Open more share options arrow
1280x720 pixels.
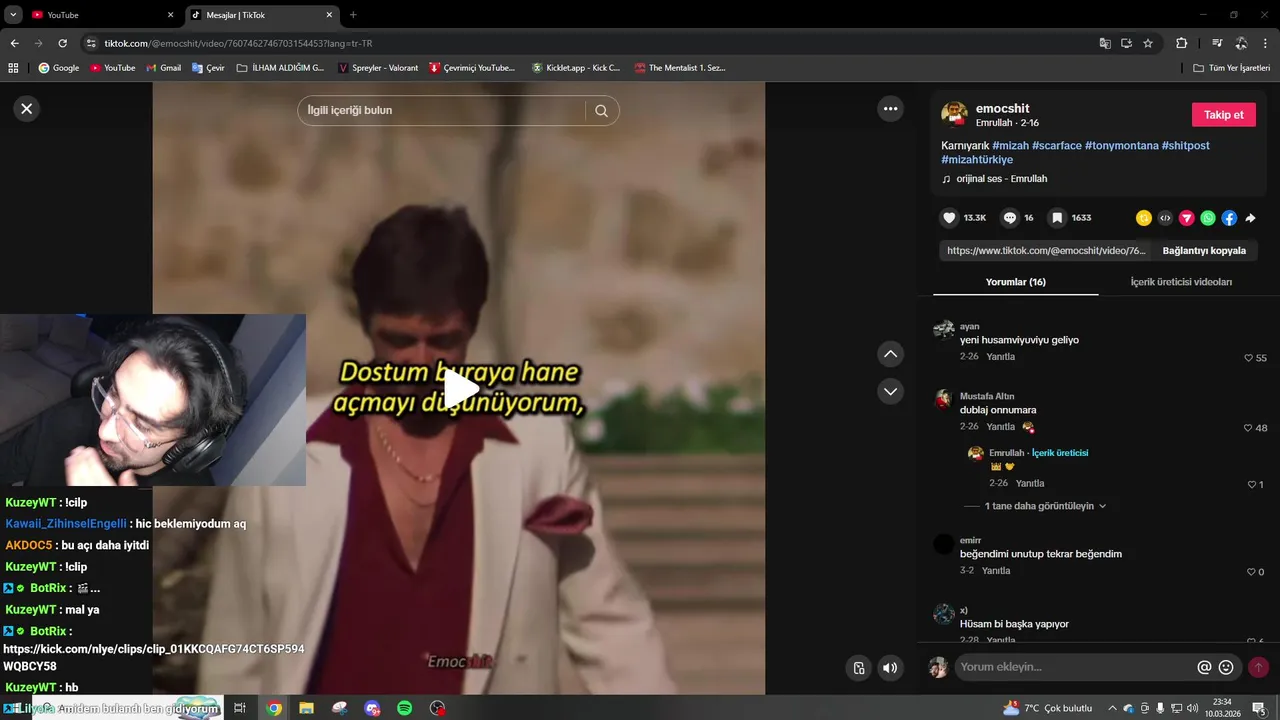point(1250,218)
